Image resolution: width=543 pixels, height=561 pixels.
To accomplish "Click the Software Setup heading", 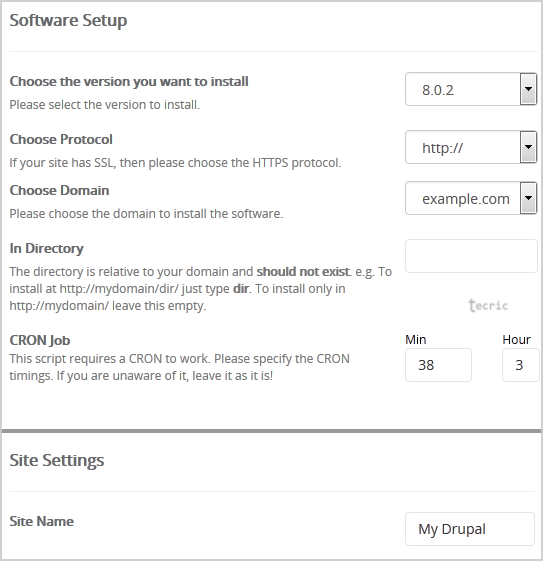I will 68,20.
